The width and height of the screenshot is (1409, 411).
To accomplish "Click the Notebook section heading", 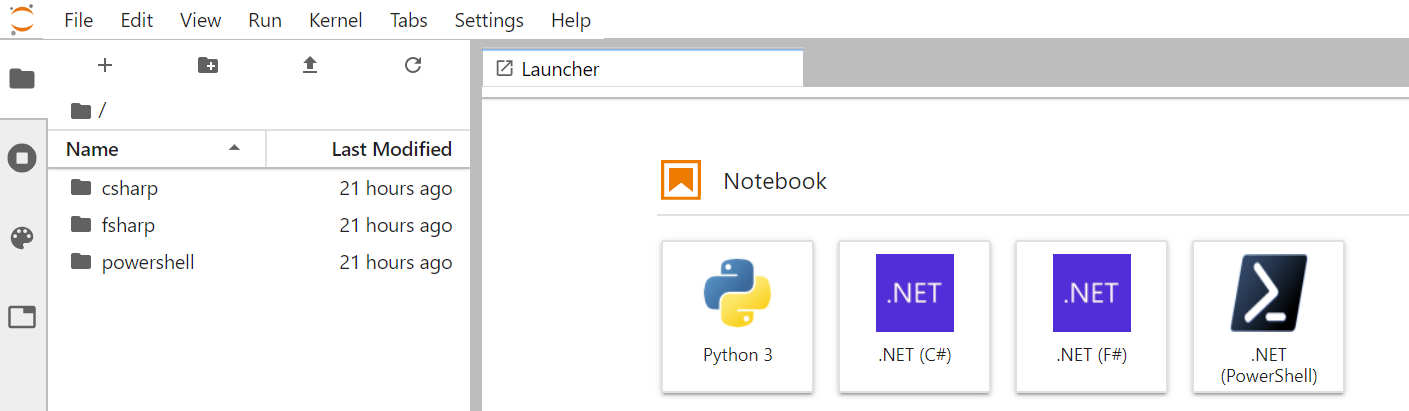I will (775, 181).
